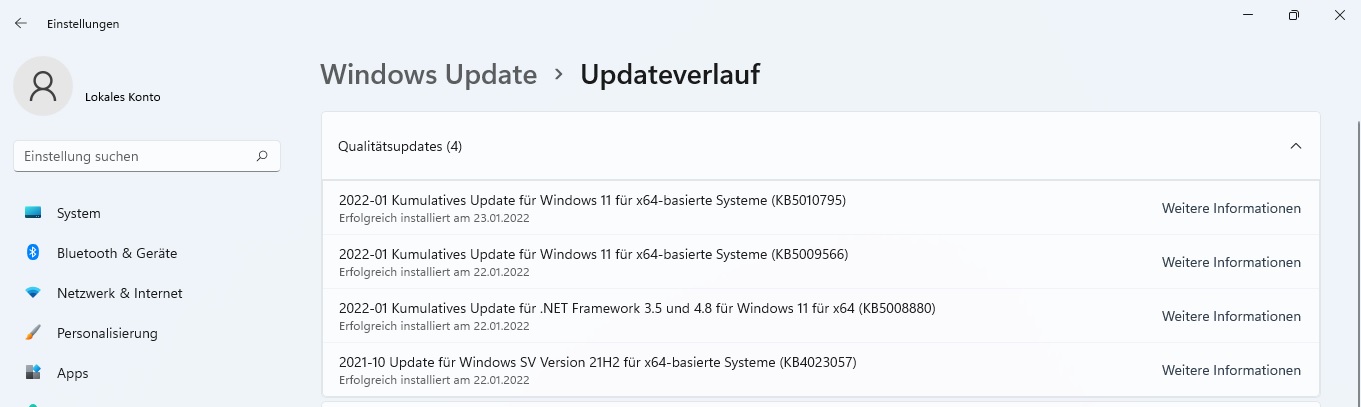This screenshot has height=407, width=1361.
Task: Click the back arrow in Einstellungen
Action: click(x=21, y=23)
